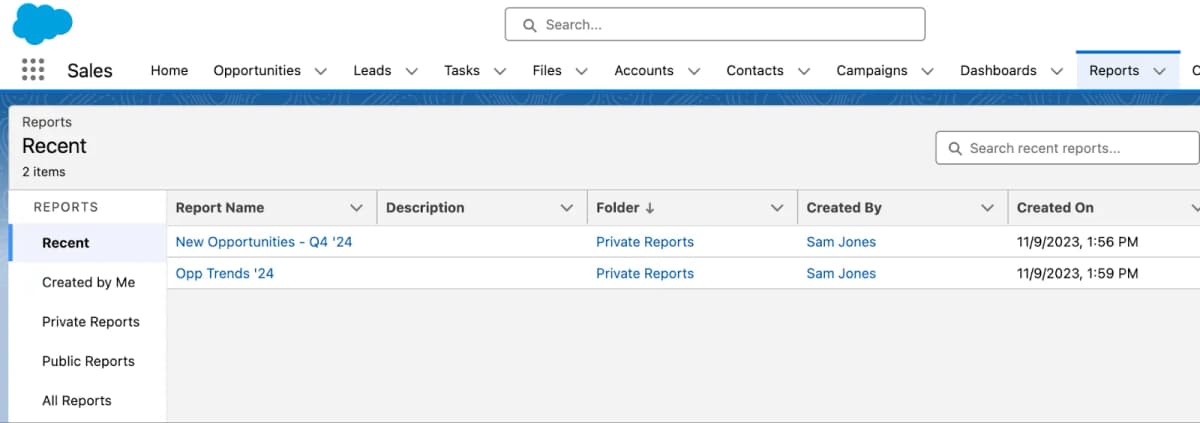1200x423 pixels.
Task: Sort by the Description column header
Action: tap(425, 208)
